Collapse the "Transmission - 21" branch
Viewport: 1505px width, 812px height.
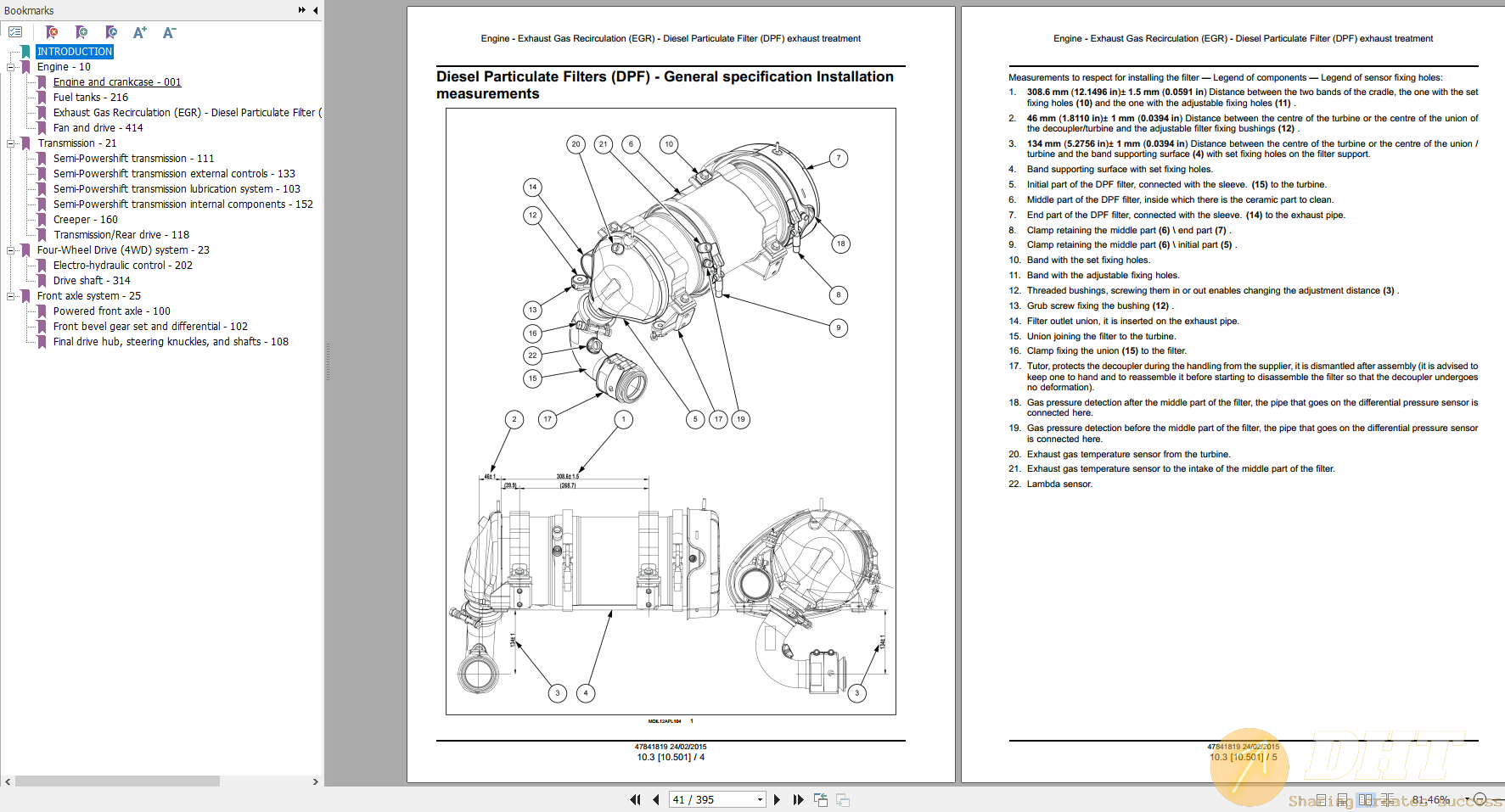tap(11, 143)
